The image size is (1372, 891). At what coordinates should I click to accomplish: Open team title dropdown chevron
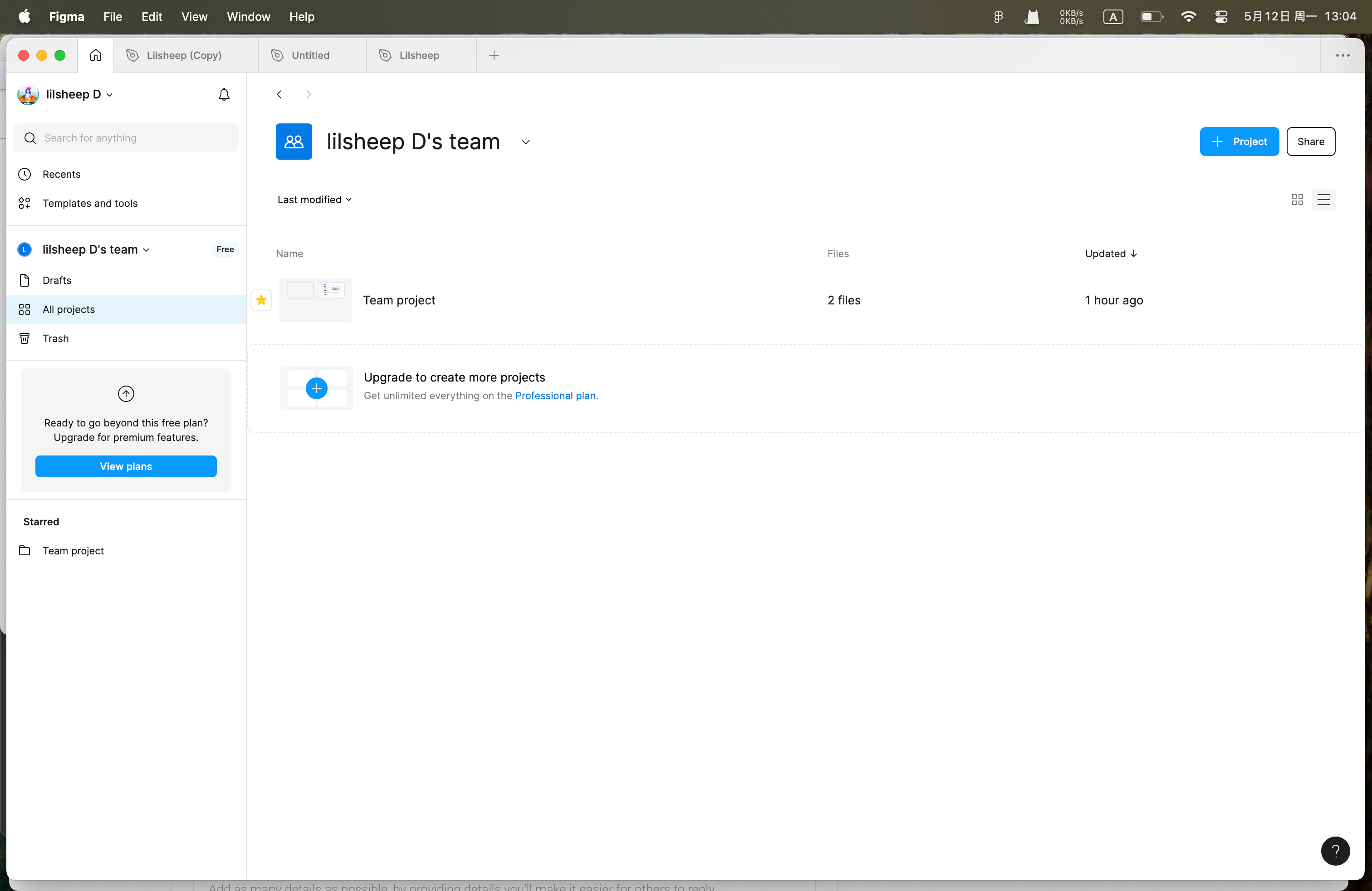pos(525,142)
